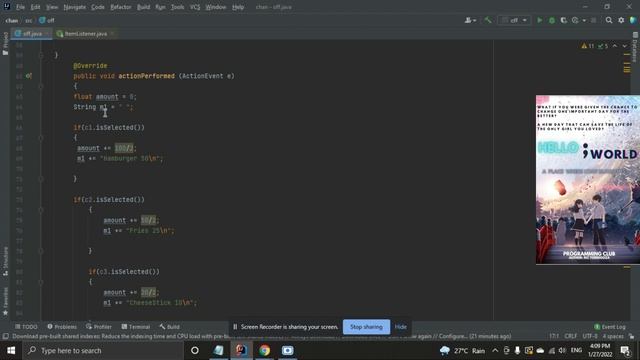Open the Profiler tool window
640x360 pixels.
(x=99, y=327)
